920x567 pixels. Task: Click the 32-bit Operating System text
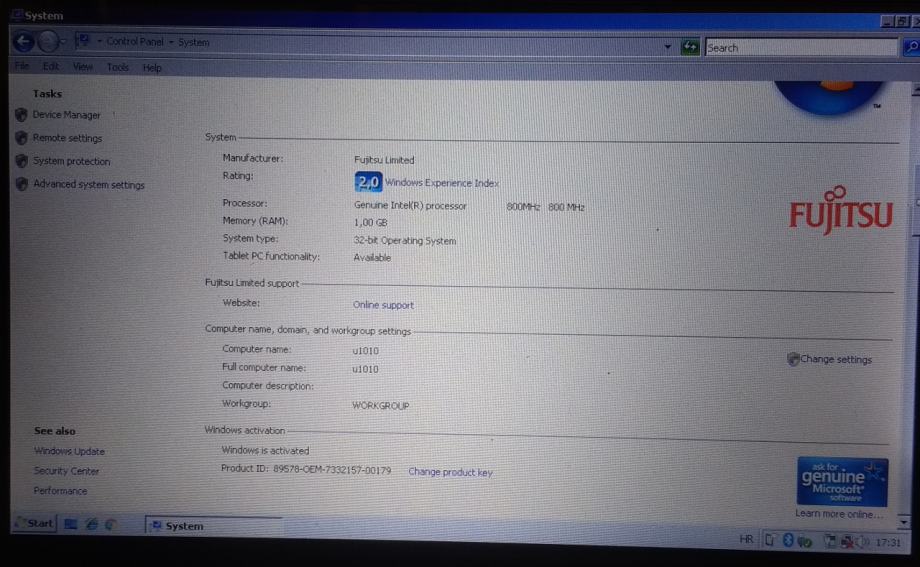pyautogui.click(x=405, y=241)
